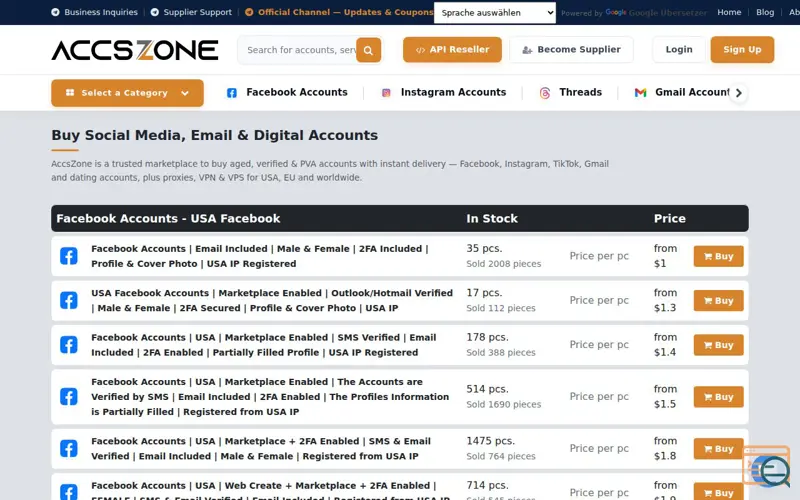This screenshot has height=500, width=800.
Task: Buy the $1.3 Outlook/Hotmail verified listing
Action: pos(718,301)
